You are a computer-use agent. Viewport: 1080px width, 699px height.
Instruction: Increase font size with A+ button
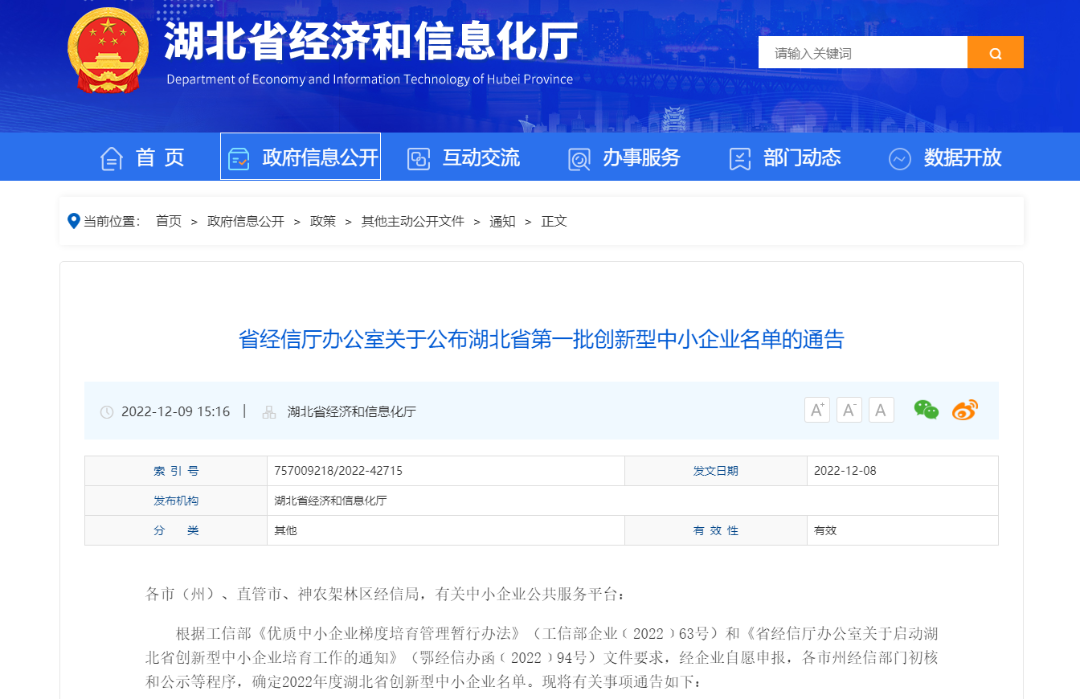click(817, 410)
